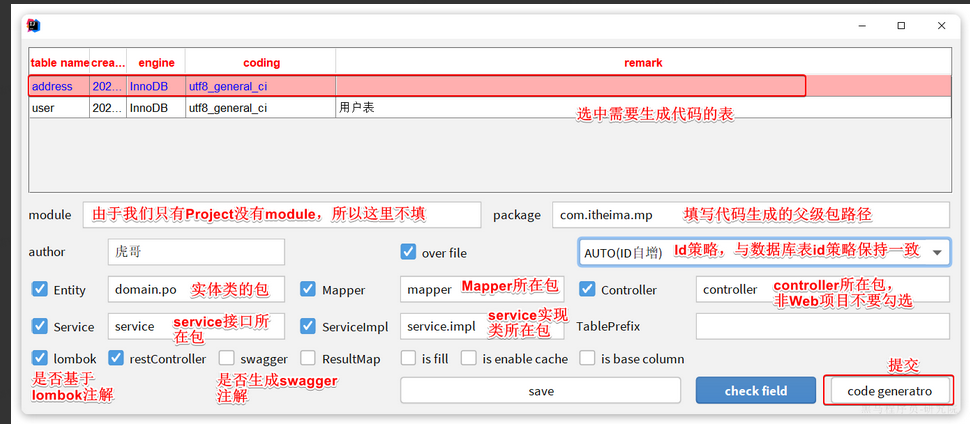Edit the Controller package field
Screen dimensions: 970x424
[x=823, y=289]
